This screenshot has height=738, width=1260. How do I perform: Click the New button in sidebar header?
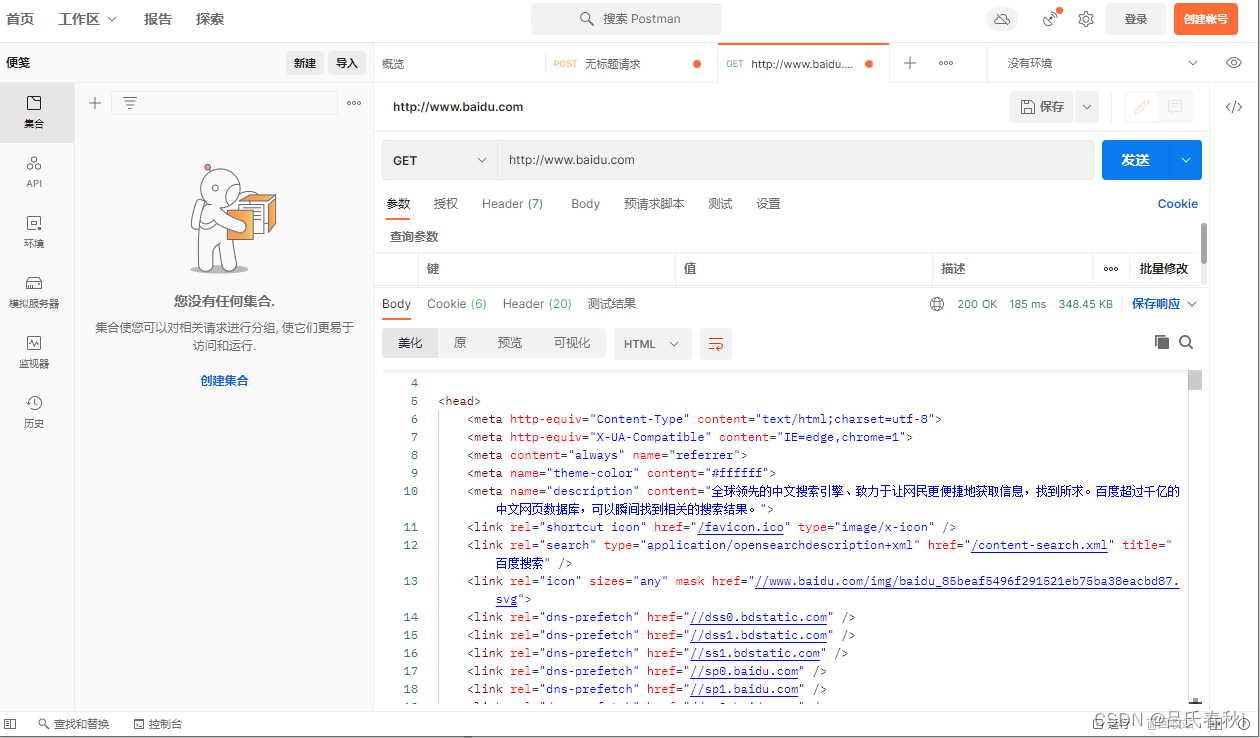pyautogui.click(x=305, y=63)
